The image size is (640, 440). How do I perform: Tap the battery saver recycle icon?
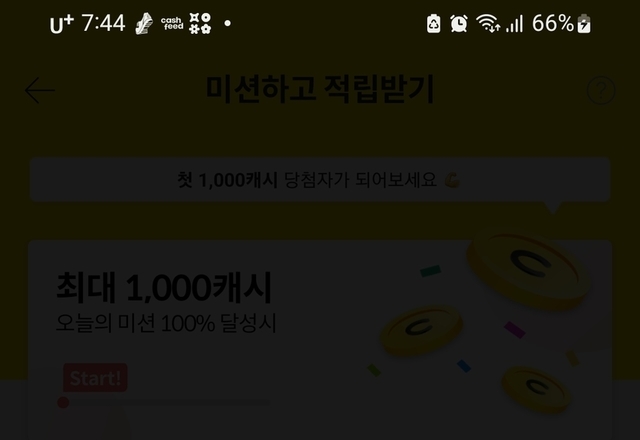tap(433, 23)
